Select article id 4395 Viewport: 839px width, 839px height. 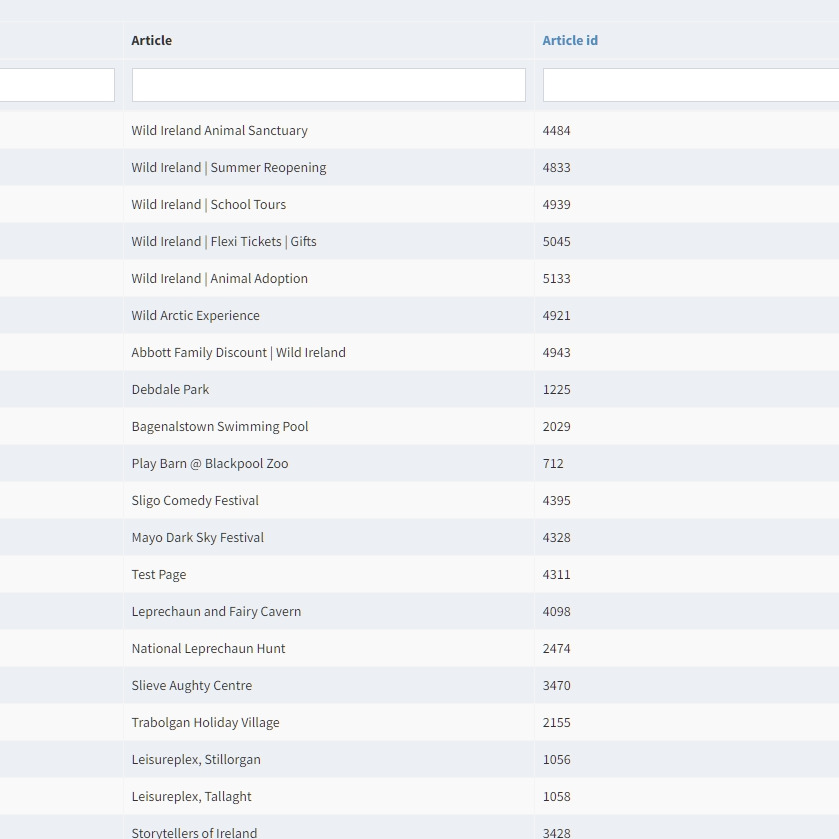tap(556, 500)
